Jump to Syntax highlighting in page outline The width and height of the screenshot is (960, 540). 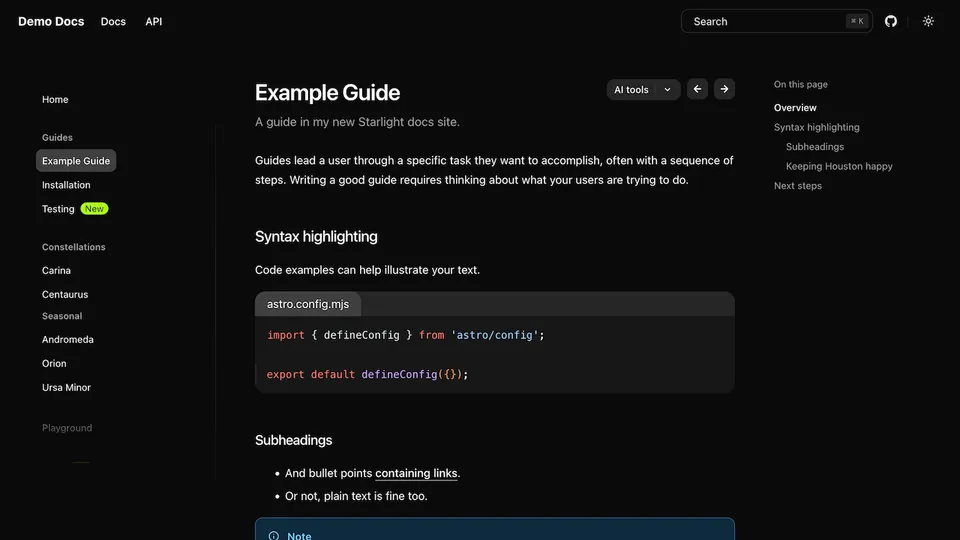(817, 127)
